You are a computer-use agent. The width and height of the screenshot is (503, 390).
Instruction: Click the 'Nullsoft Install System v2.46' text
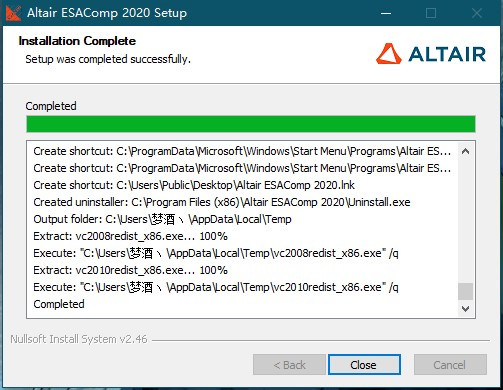pos(79,339)
